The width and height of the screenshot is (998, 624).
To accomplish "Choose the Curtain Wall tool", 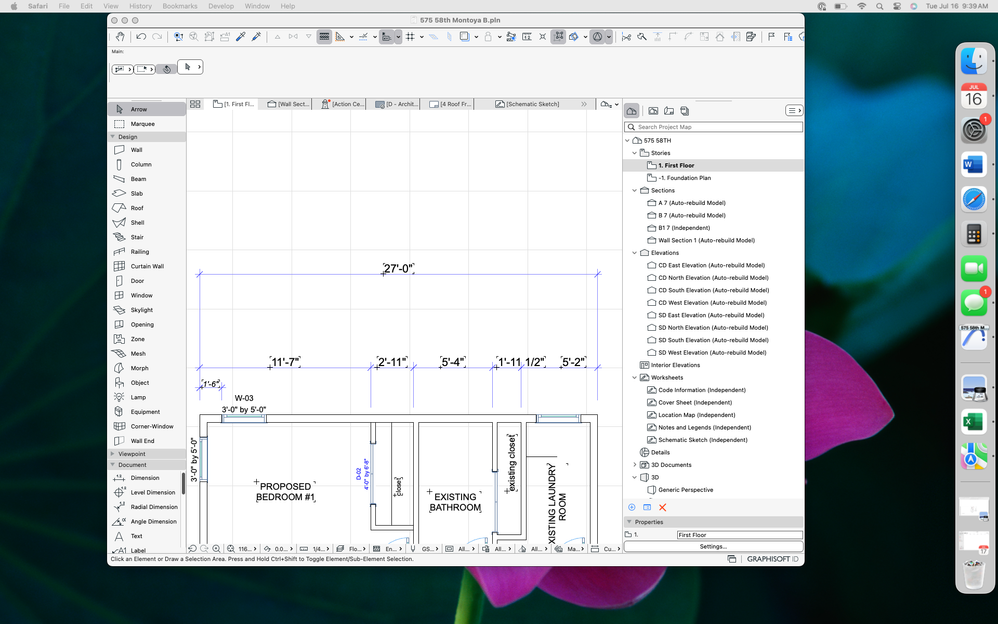I will pos(147,266).
